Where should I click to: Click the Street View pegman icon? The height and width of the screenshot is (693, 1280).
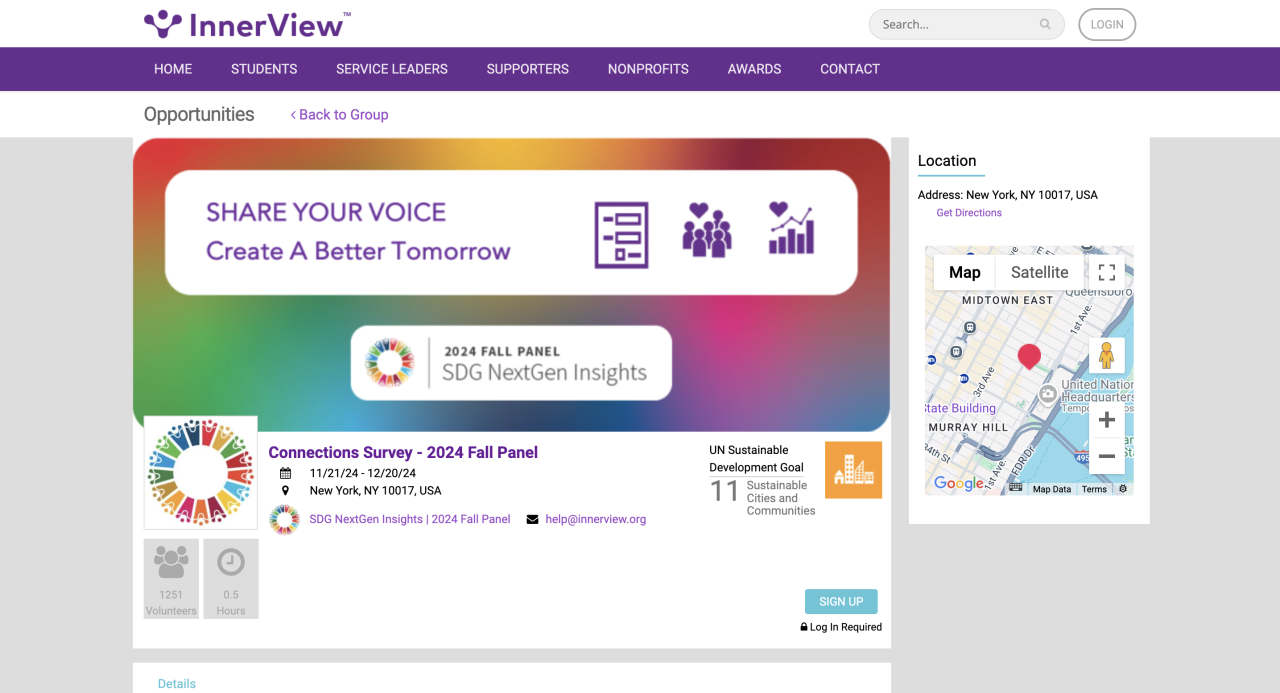[1106, 355]
